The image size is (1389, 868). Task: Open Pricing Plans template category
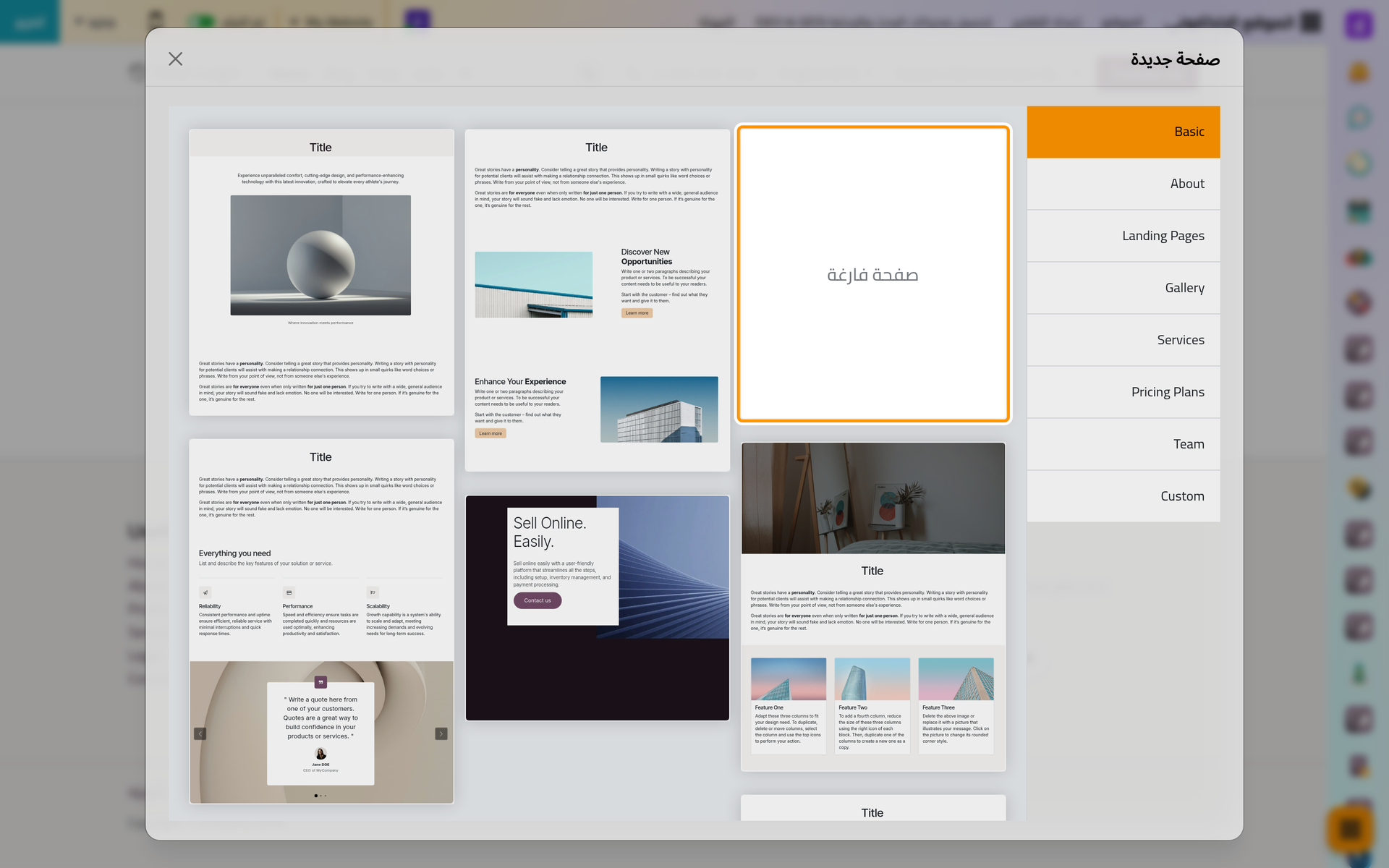pos(1123,392)
